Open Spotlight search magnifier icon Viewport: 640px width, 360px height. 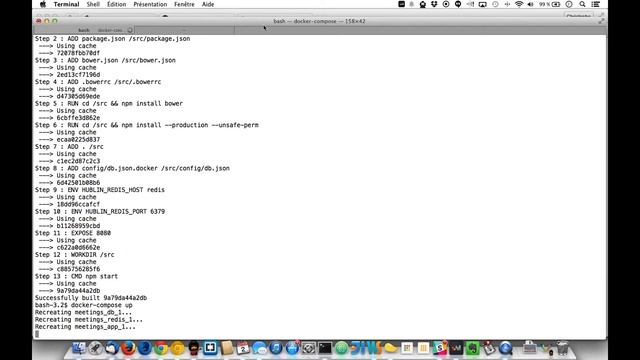click(582, 4)
